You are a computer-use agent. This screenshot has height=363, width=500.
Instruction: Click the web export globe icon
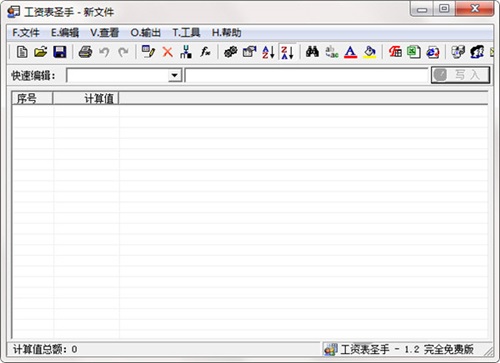(x=433, y=53)
